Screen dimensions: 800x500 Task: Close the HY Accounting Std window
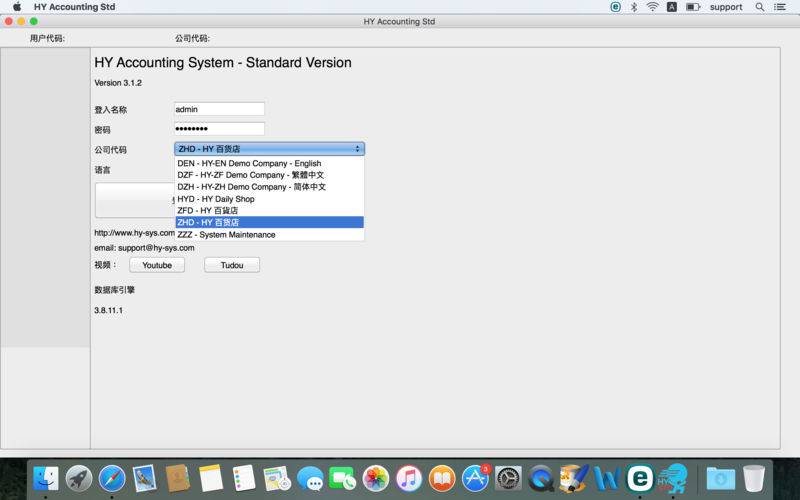click(9, 21)
